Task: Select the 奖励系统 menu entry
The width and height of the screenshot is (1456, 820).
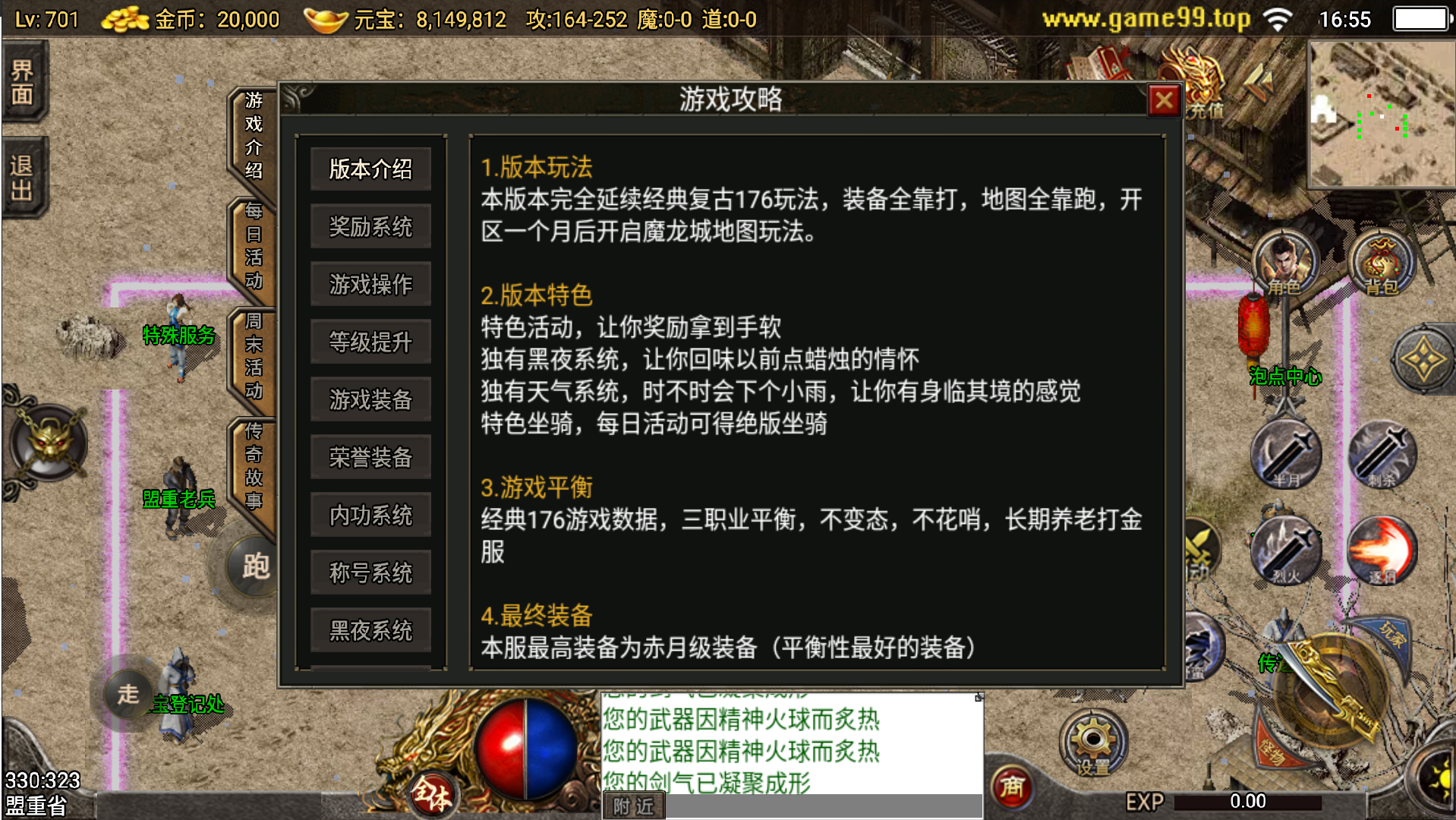Action: 370,226
